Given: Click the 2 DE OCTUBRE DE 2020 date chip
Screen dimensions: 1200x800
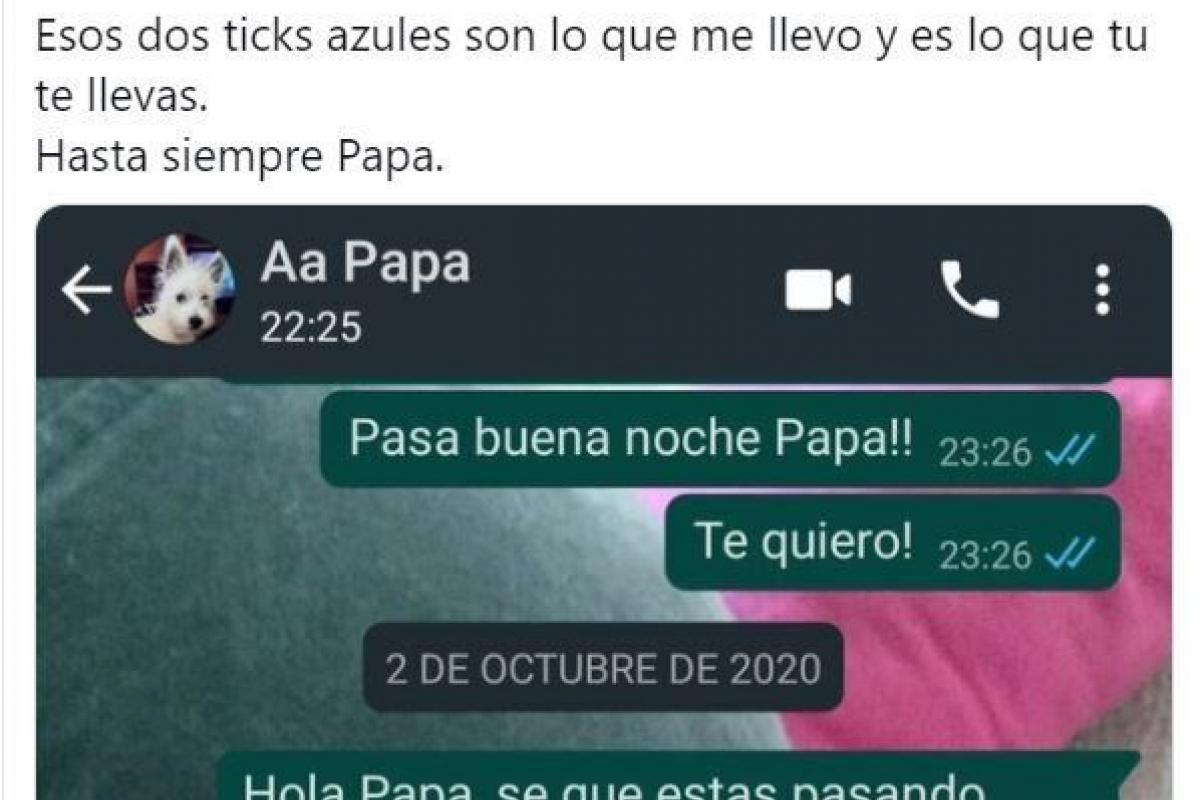Looking at the screenshot, I should pyautogui.click(x=603, y=668).
